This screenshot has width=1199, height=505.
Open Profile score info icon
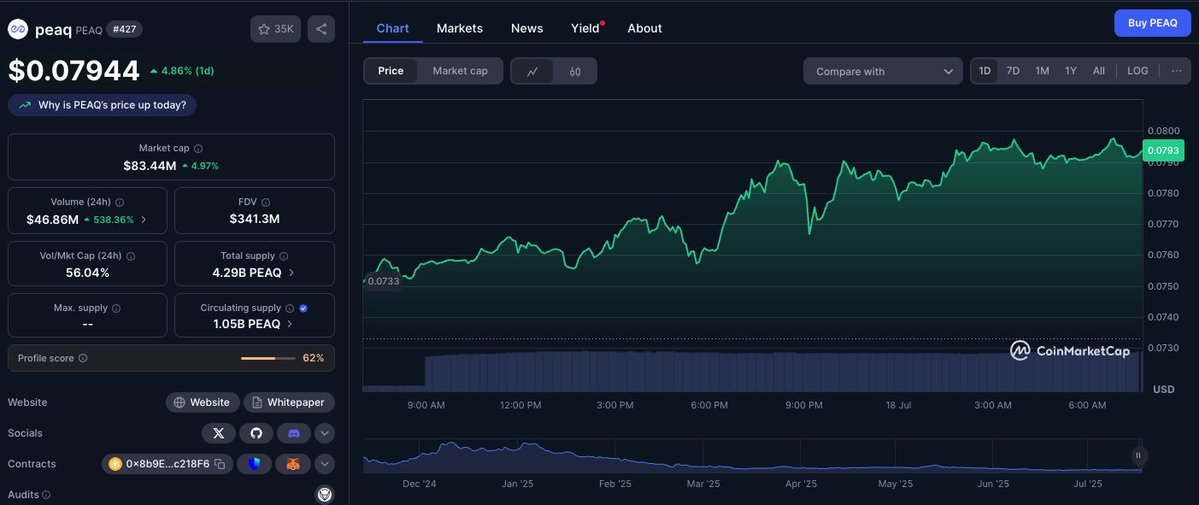(83, 358)
